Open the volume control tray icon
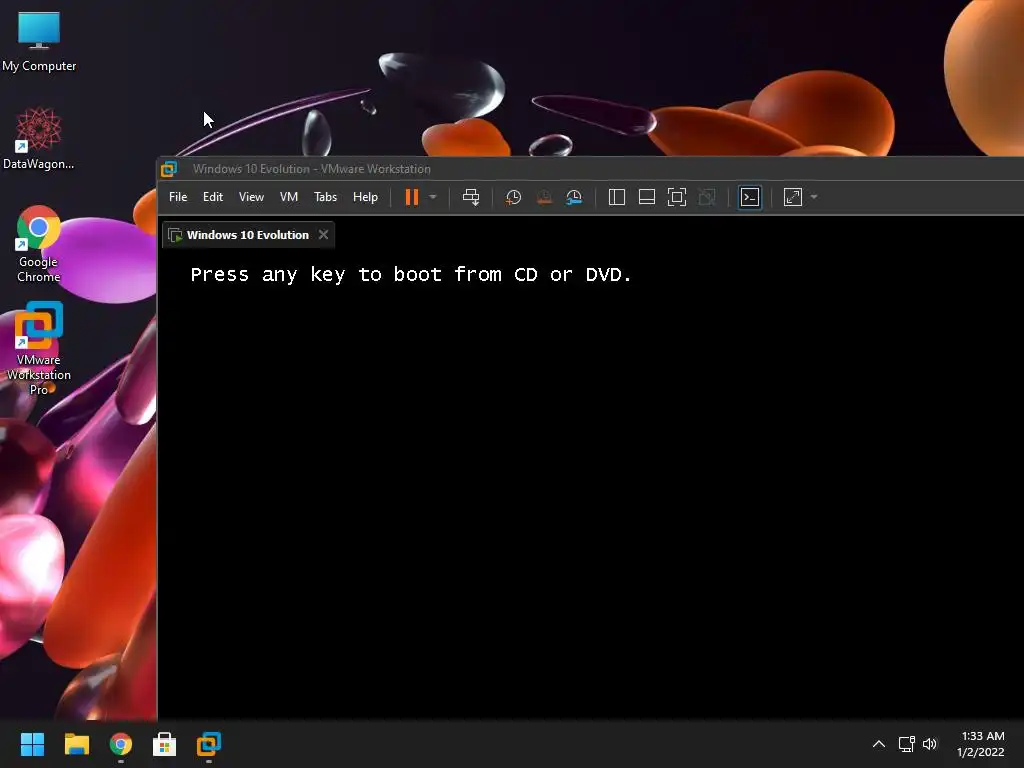This screenshot has height=768, width=1024. (x=930, y=744)
